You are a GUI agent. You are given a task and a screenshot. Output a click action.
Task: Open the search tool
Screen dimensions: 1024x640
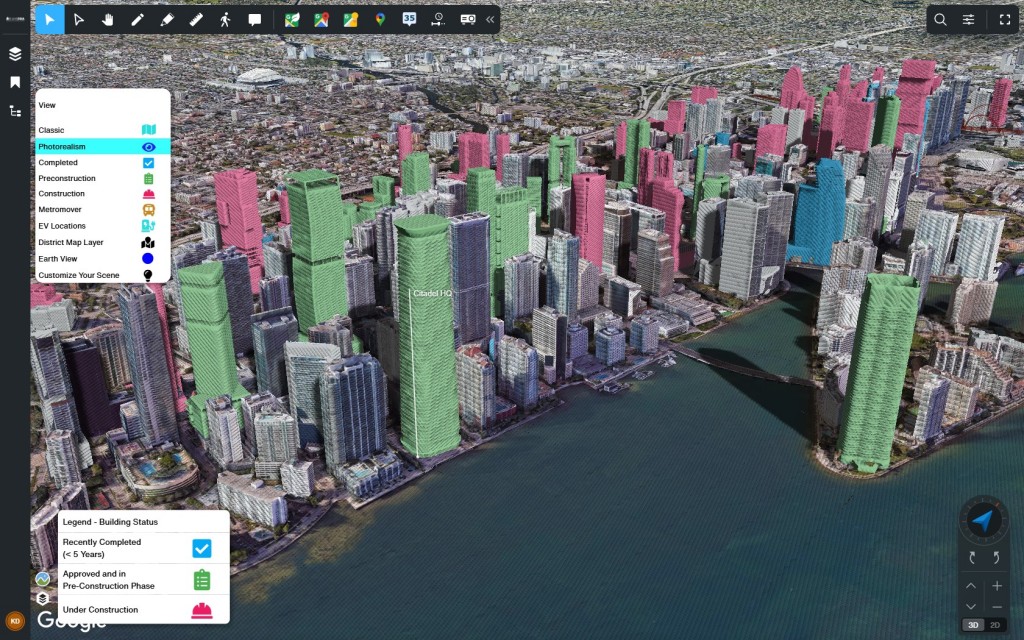click(941, 19)
